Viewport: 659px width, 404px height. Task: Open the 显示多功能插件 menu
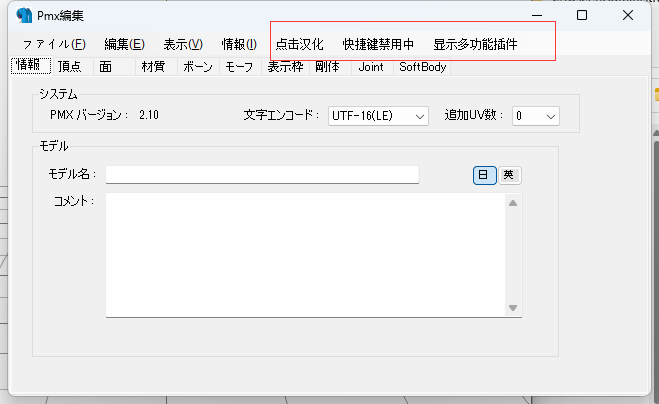click(475, 44)
